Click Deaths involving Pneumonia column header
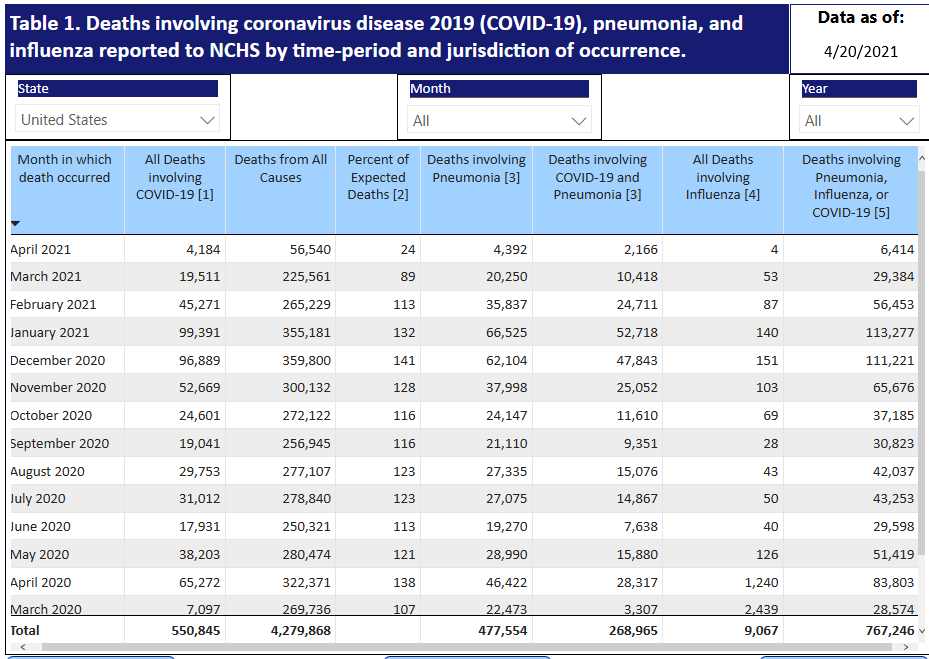This screenshot has width=929, height=659. tap(476, 168)
